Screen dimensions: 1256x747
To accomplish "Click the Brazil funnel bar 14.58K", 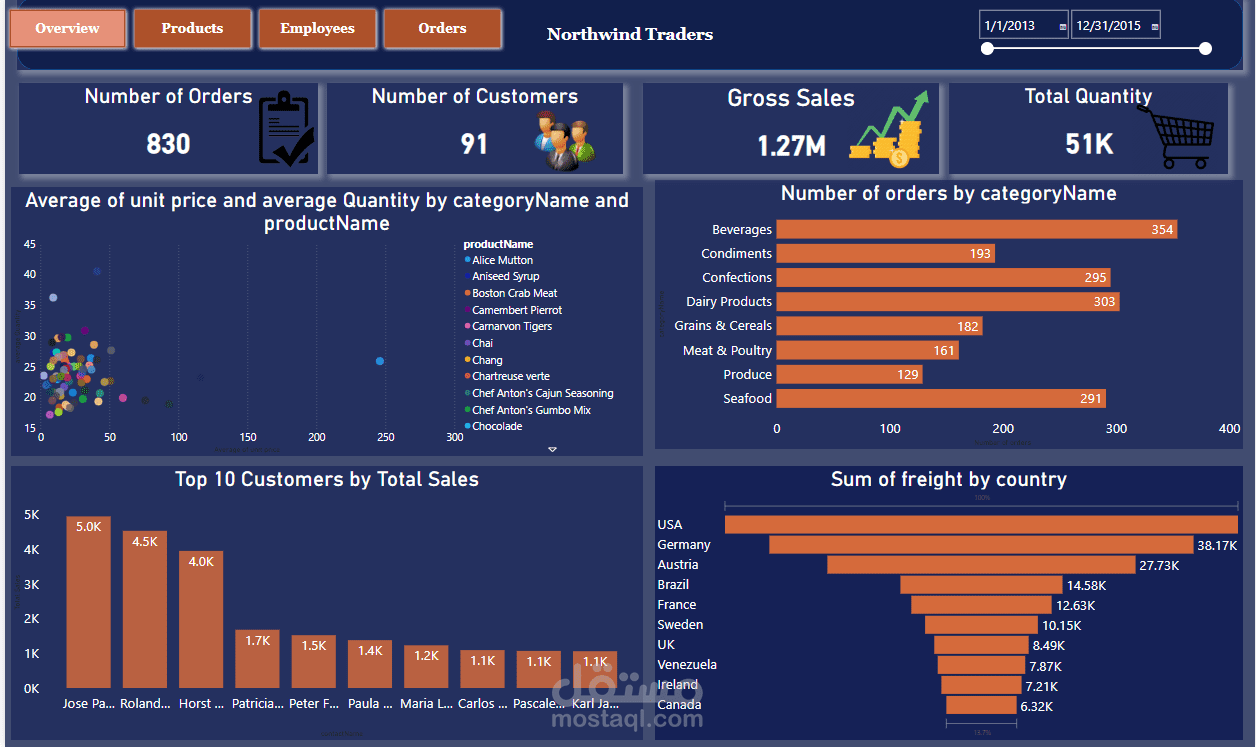I will (981, 585).
